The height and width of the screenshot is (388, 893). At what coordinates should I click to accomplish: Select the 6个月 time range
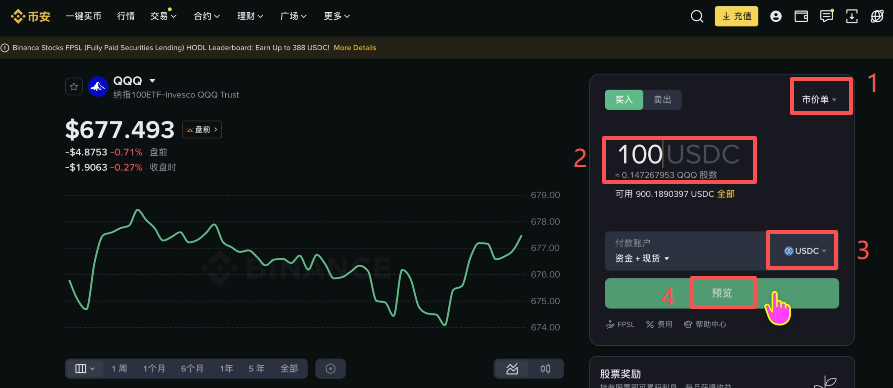[x=192, y=369]
